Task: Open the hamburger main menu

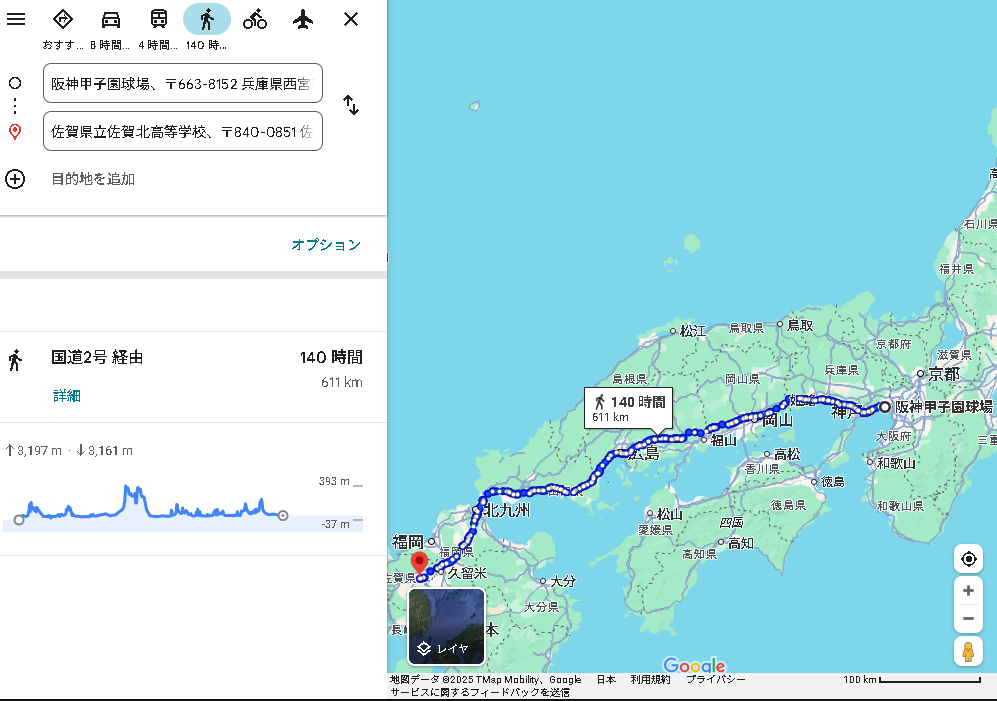Action: coord(16,19)
